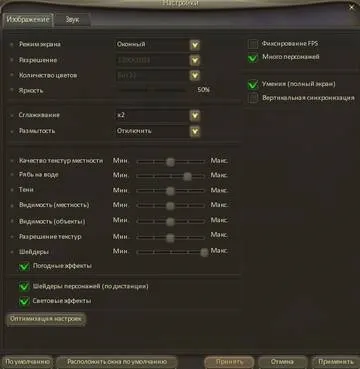Click the Оптимизация настроек button

click(x=46, y=319)
